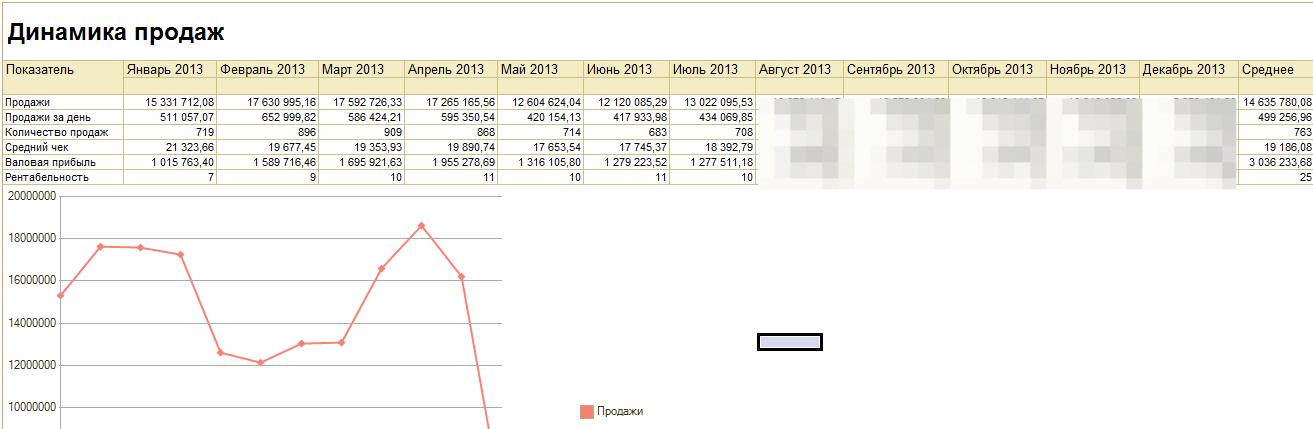Select January sales cell 15 331 712,08
This screenshot has height=429, width=1313.
(170, 102)
